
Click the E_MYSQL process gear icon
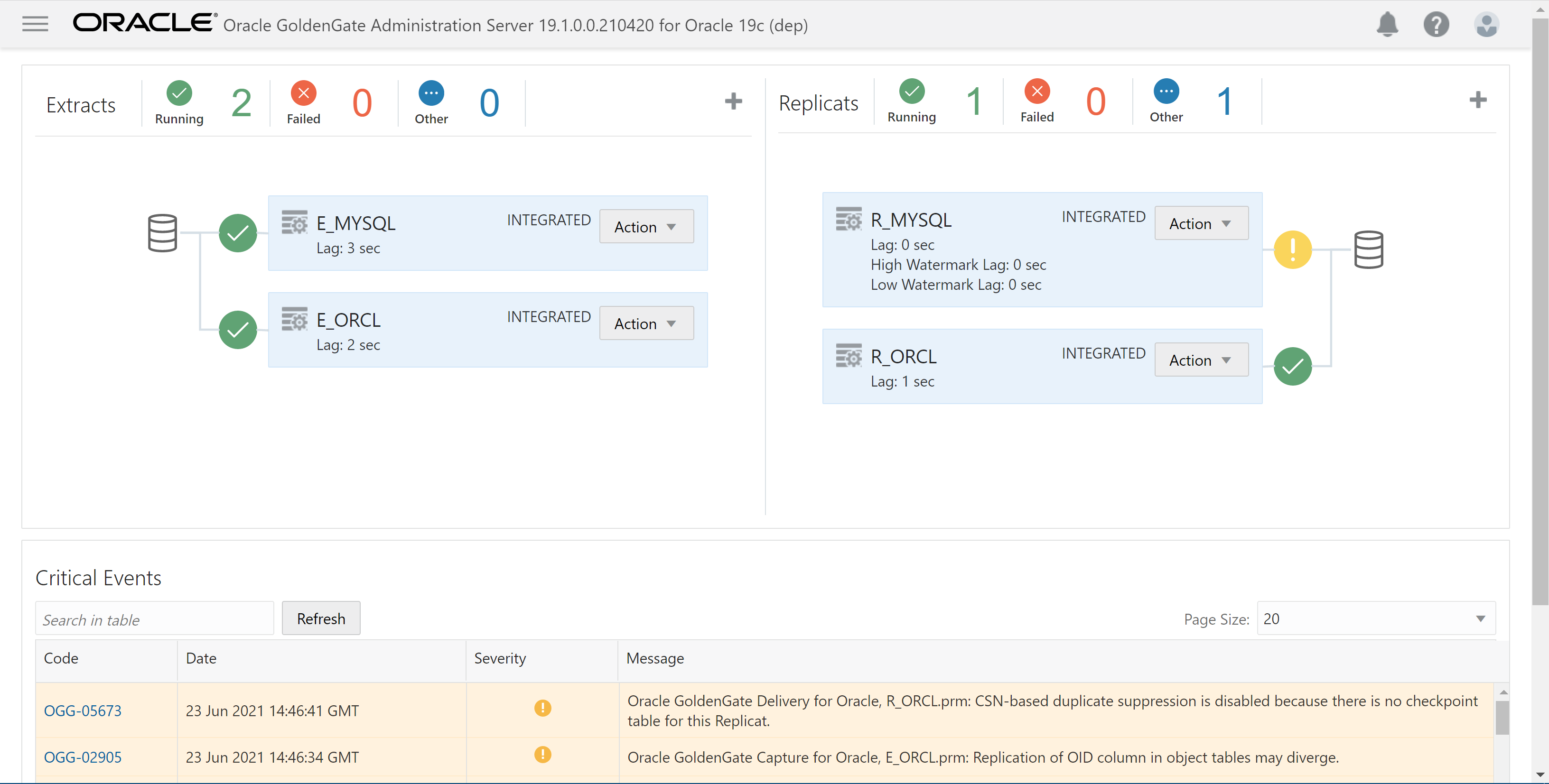coord(295,222)
